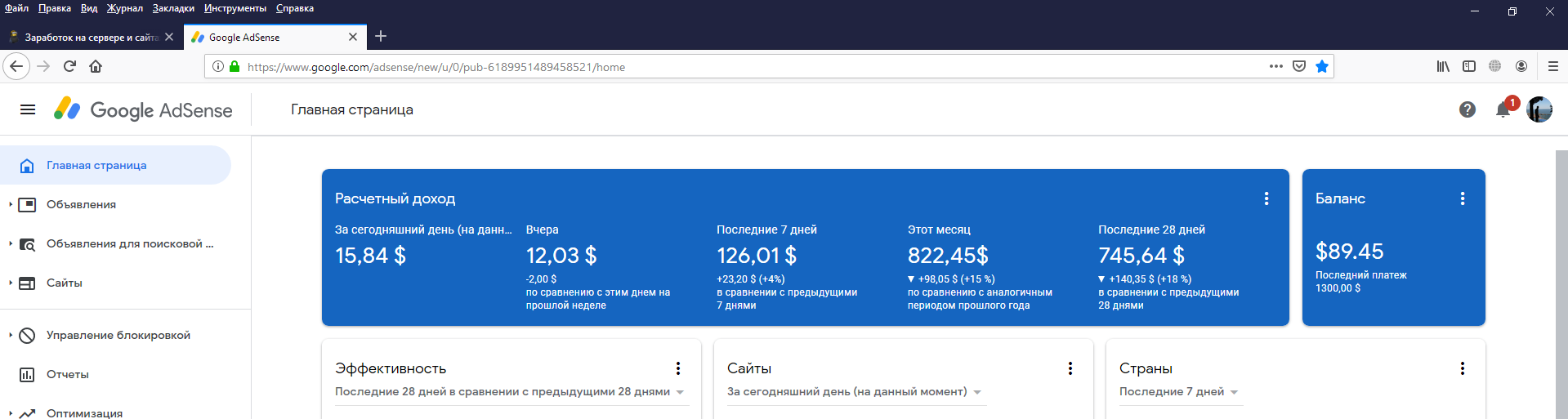
Task: Go to the browser home page icon
Action: pos(96,66)
